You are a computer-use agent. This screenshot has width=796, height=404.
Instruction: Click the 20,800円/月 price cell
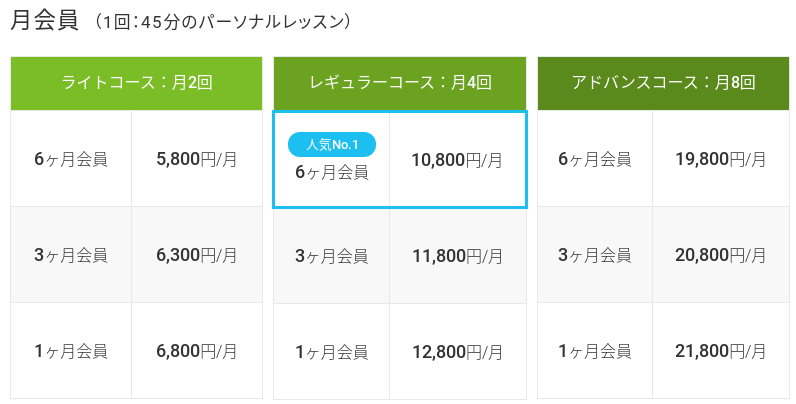pyautogui.click(x=721, y=255)
